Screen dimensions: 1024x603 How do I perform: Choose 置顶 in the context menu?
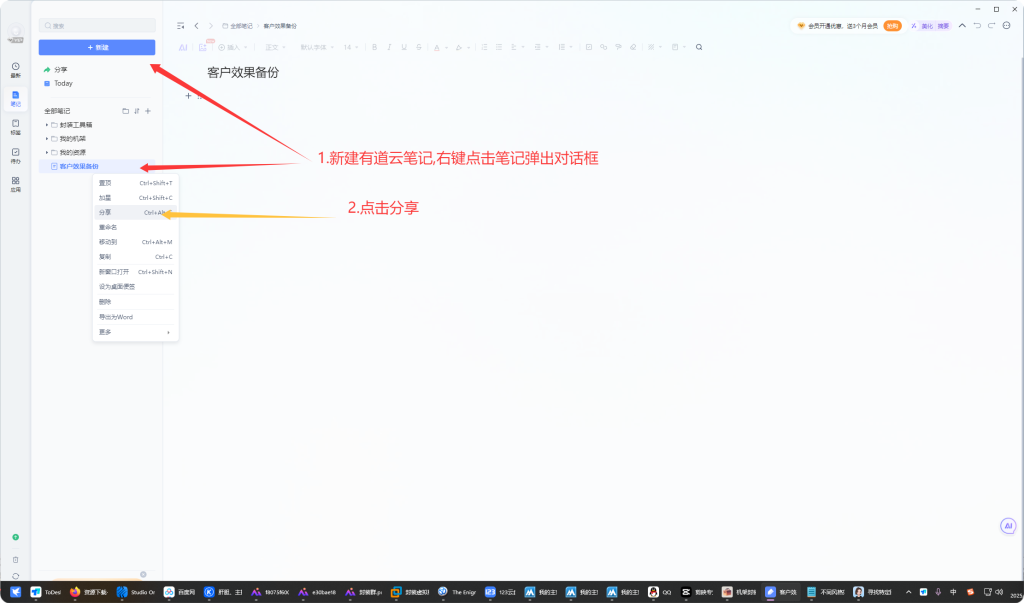(x=136, y=183)
